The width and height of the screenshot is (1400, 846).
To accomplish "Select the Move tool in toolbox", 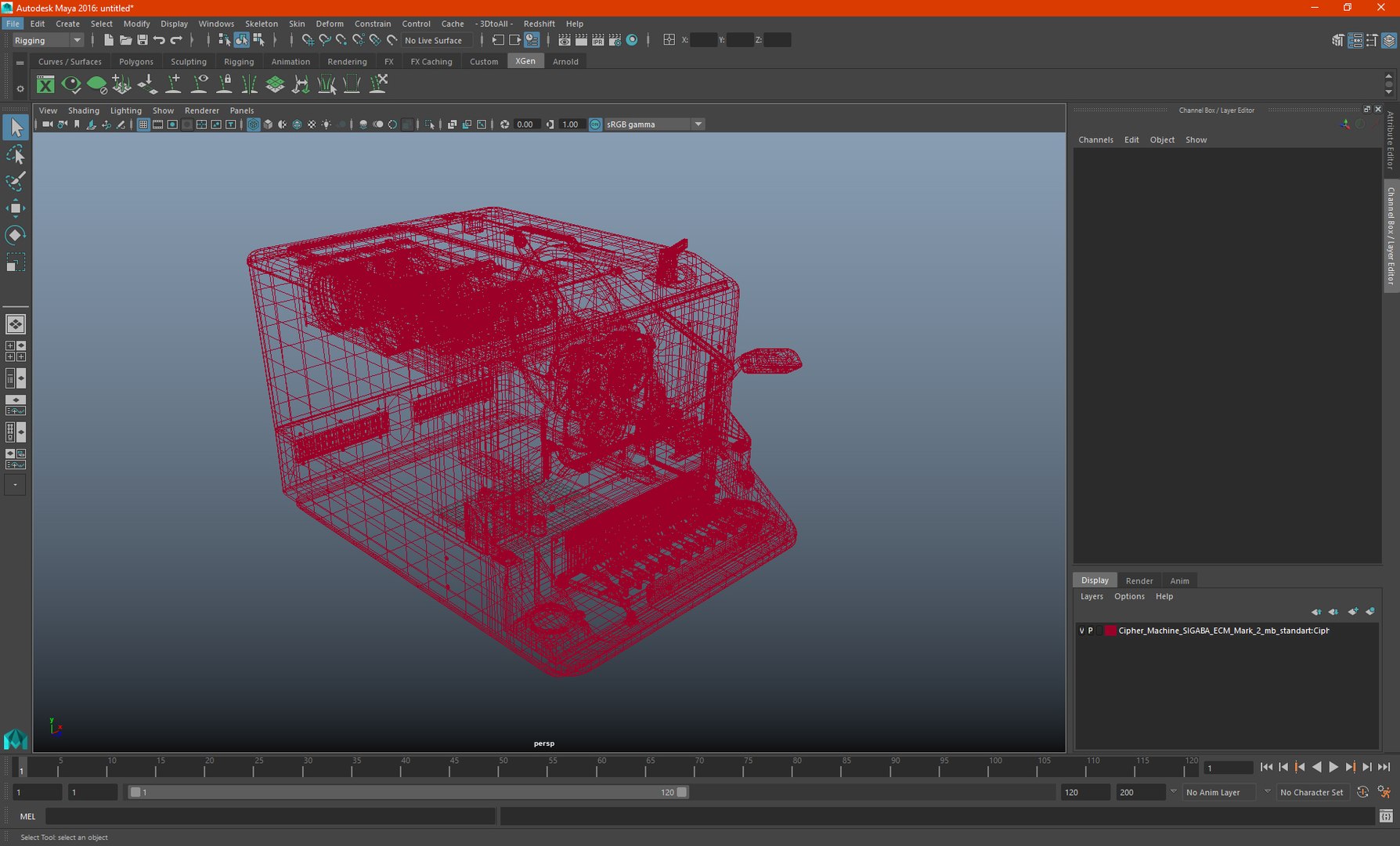I will [x=15, y=208].
